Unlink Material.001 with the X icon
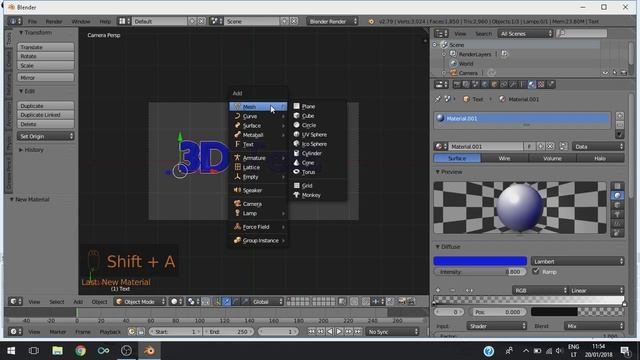The image size is (640, 360). pyautogui.click(x=550, y=146)
